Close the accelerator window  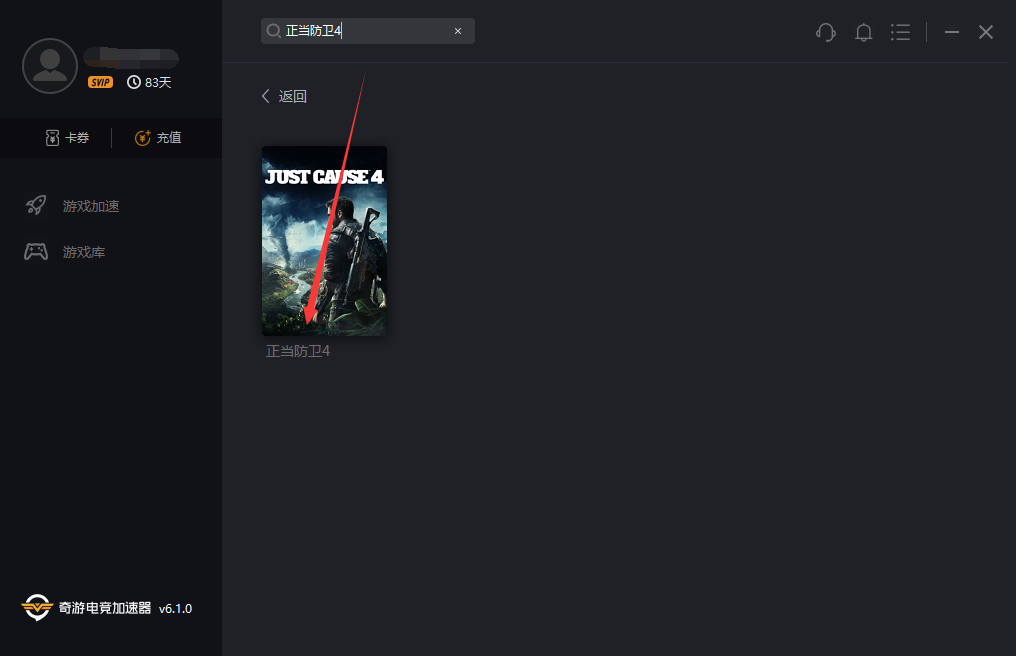[986, 32]
